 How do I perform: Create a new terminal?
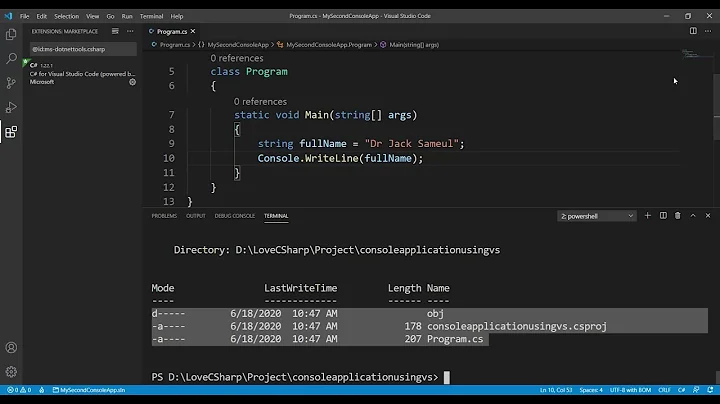647,215
